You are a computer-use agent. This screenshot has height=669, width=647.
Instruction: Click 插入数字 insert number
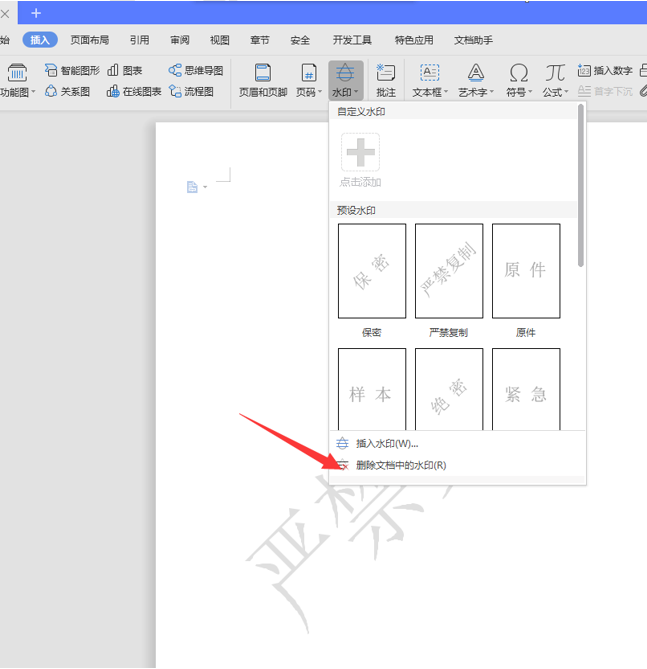pyautogui.click(x=605, y=70)
